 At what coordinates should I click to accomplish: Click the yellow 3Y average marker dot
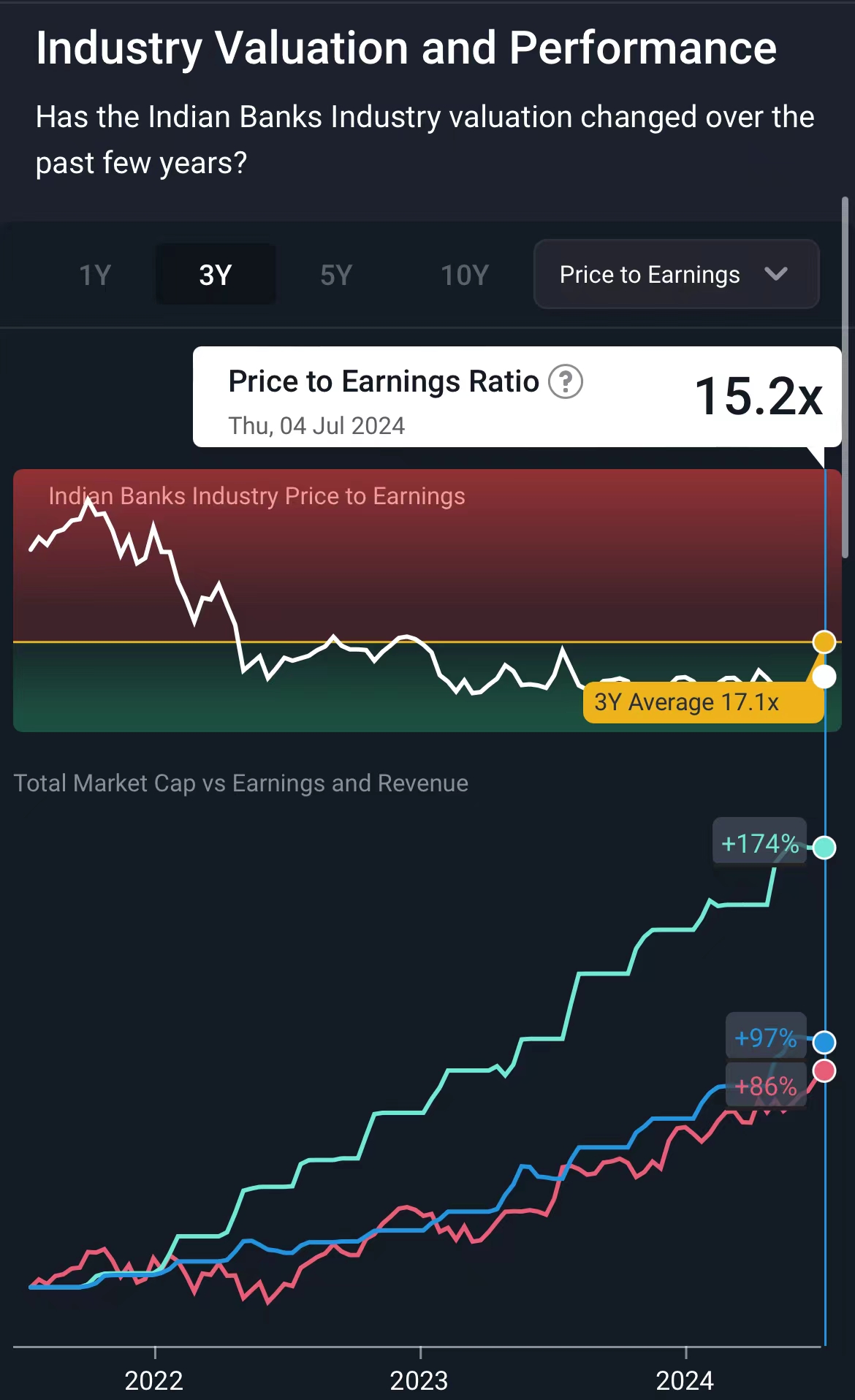pos(824,642)
